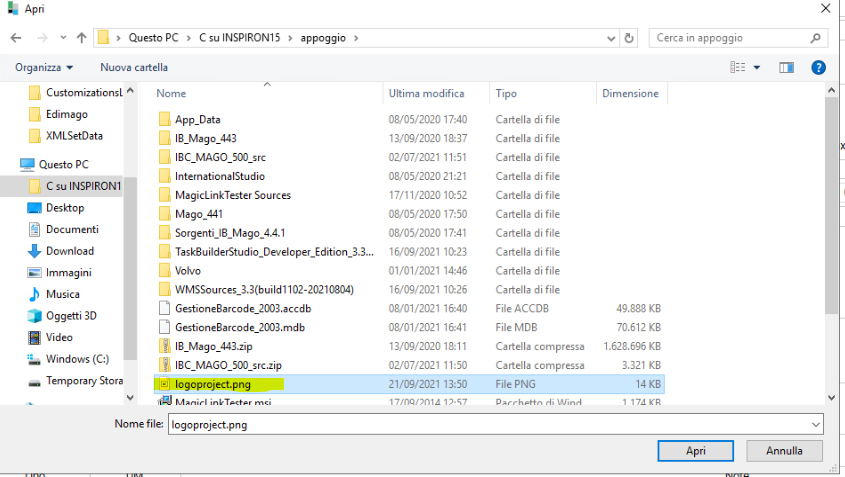Click the Annulla button
The height and width of the screenshot is (477, 845).
pos(784,451)
